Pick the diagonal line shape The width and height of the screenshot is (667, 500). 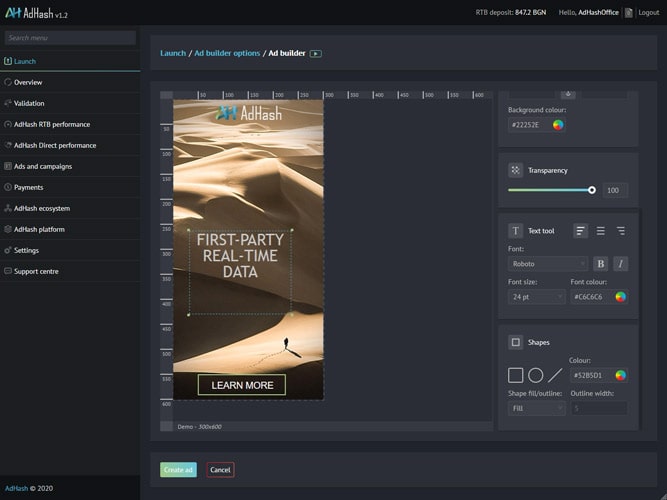(555, 375)
